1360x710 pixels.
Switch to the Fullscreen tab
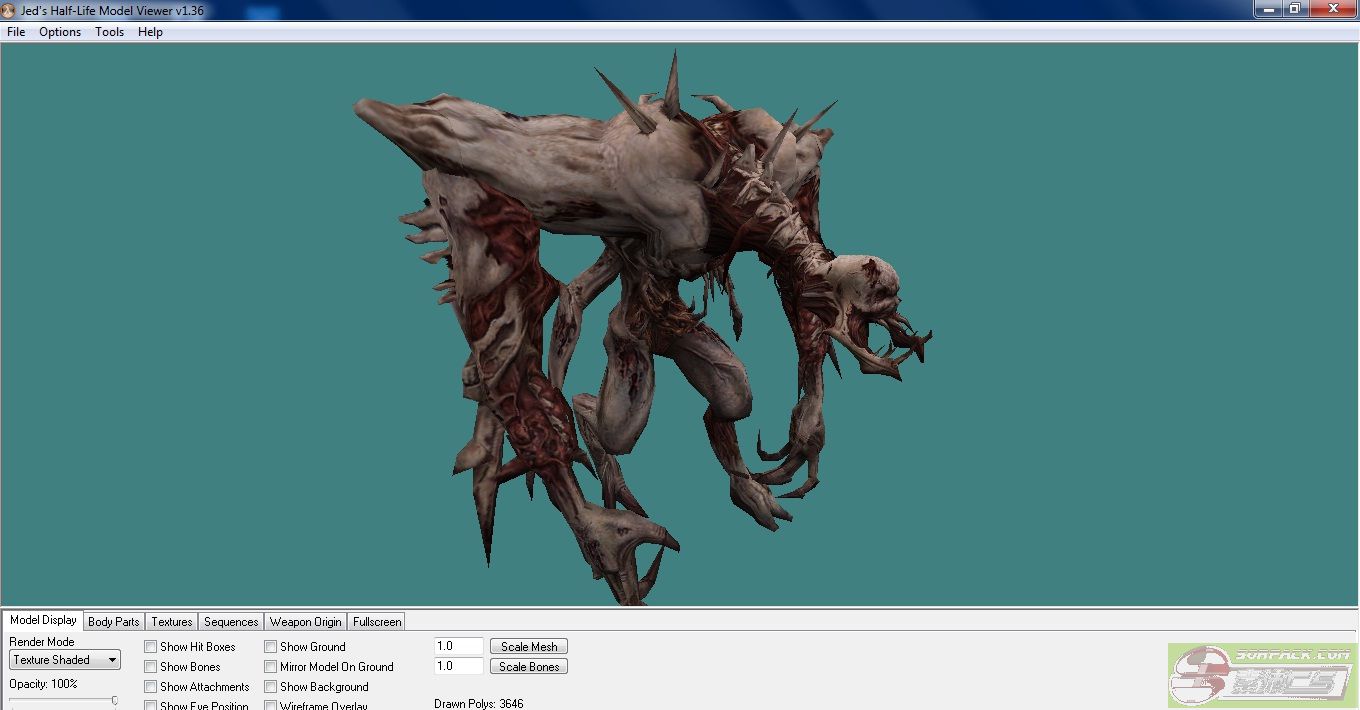[377, 622]
